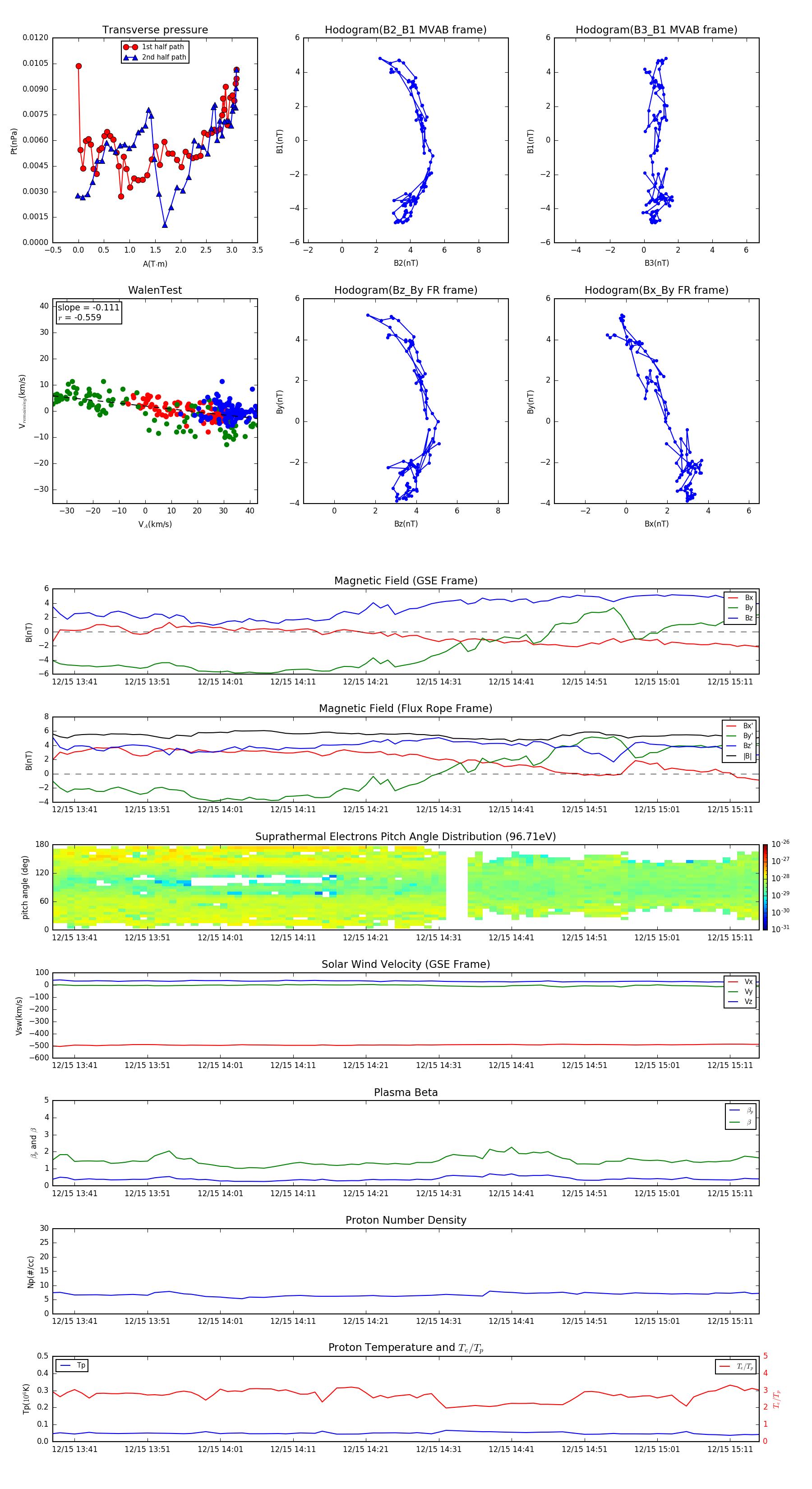Select the "slope = -0.111" annotation
The width and height of the screenshot is (812, 1489).
pyautogui.click(x=88, y=308)
